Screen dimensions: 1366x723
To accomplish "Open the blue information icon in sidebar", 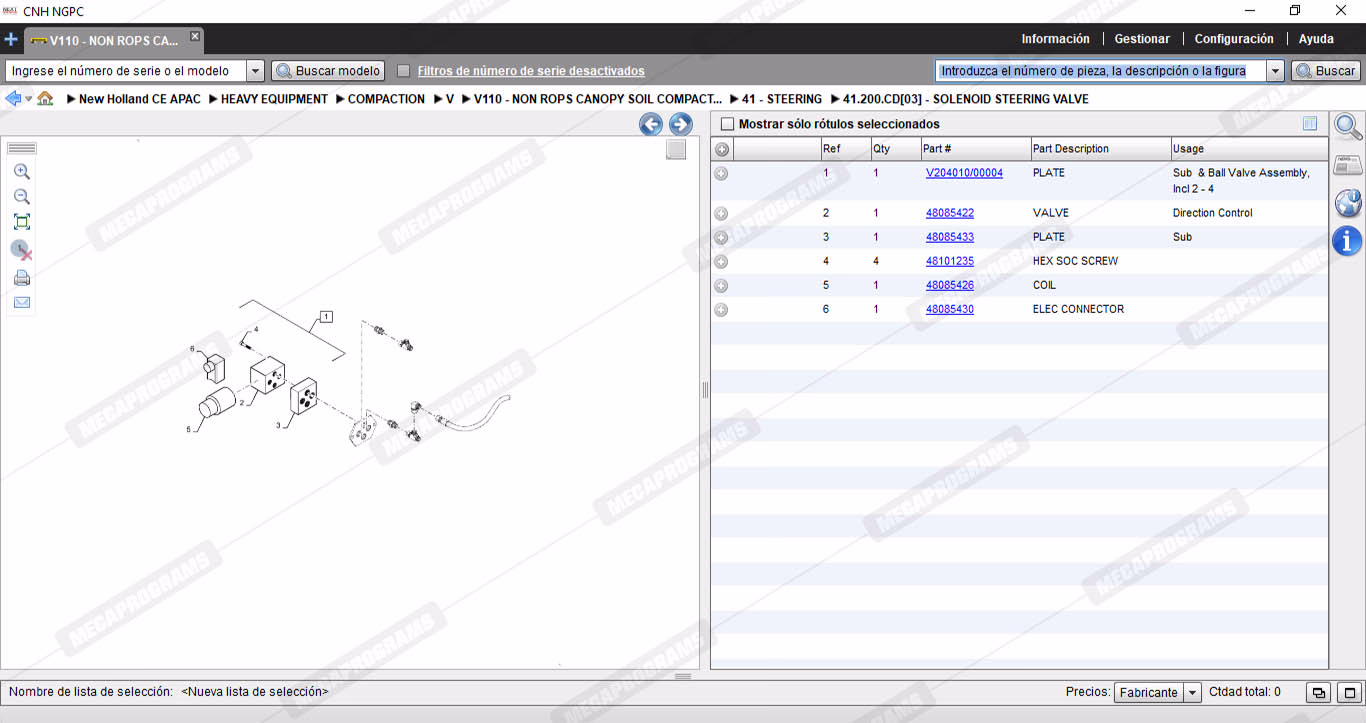I will (1348, 240).
